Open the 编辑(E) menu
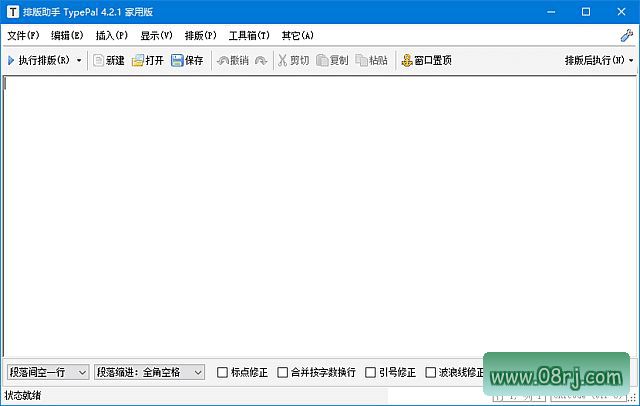 (67, 35)
